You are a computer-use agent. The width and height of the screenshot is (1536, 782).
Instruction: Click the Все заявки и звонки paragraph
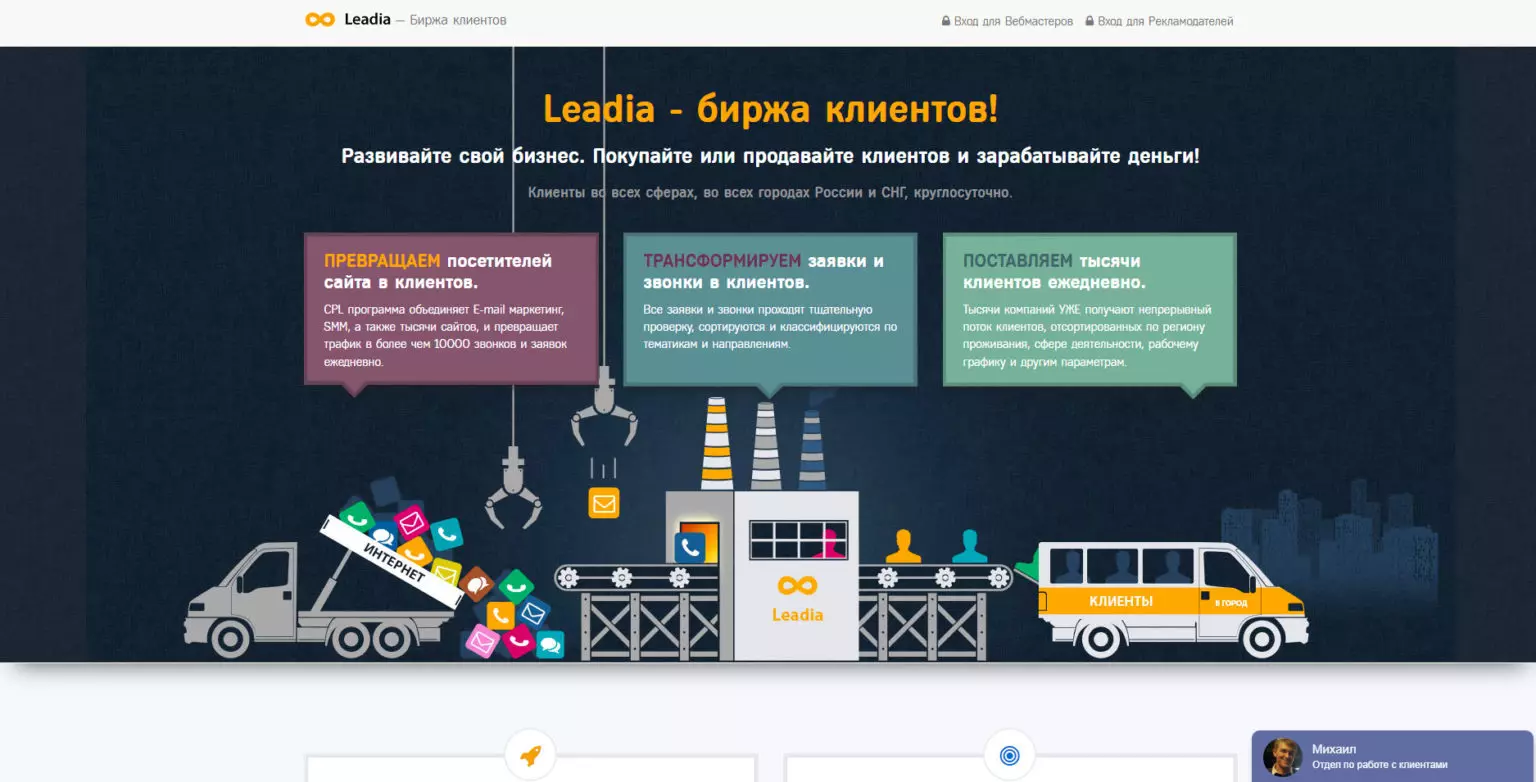770,326
